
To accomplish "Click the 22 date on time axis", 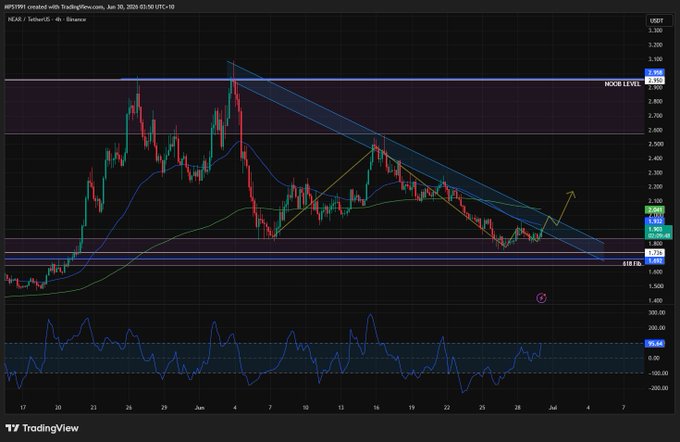I will pyautogui.click(x=447, y=408).
